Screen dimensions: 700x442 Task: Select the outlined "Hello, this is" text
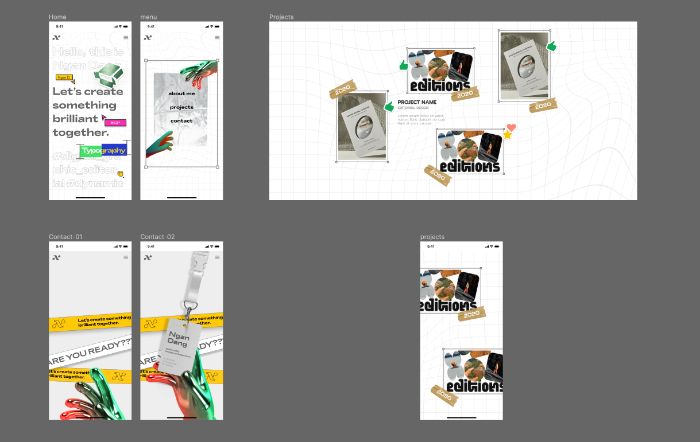[x=88, y=52]
